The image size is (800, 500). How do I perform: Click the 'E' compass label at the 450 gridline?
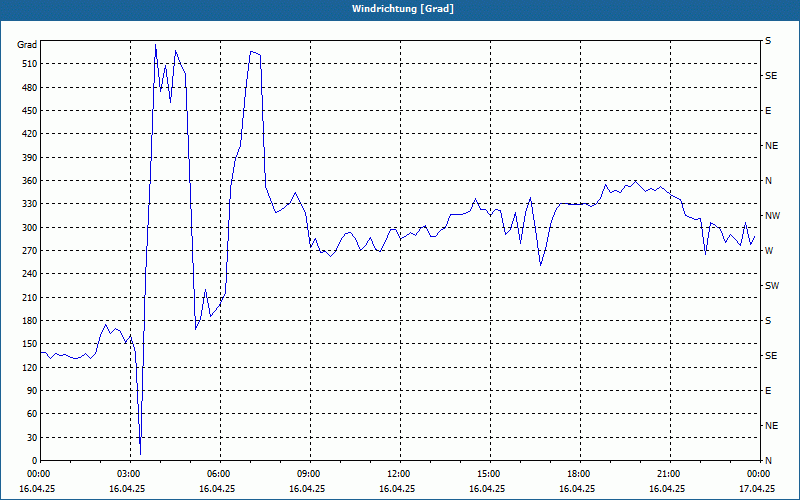pyautogui.click(x=768, y=111)
